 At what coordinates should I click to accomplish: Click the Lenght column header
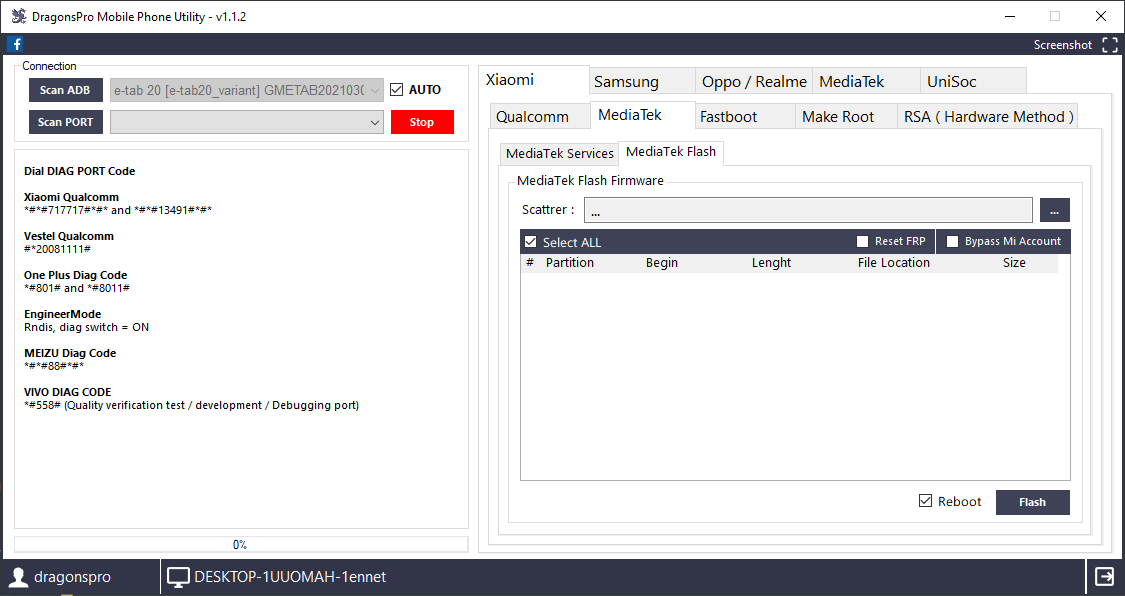(x=771, y=262)
